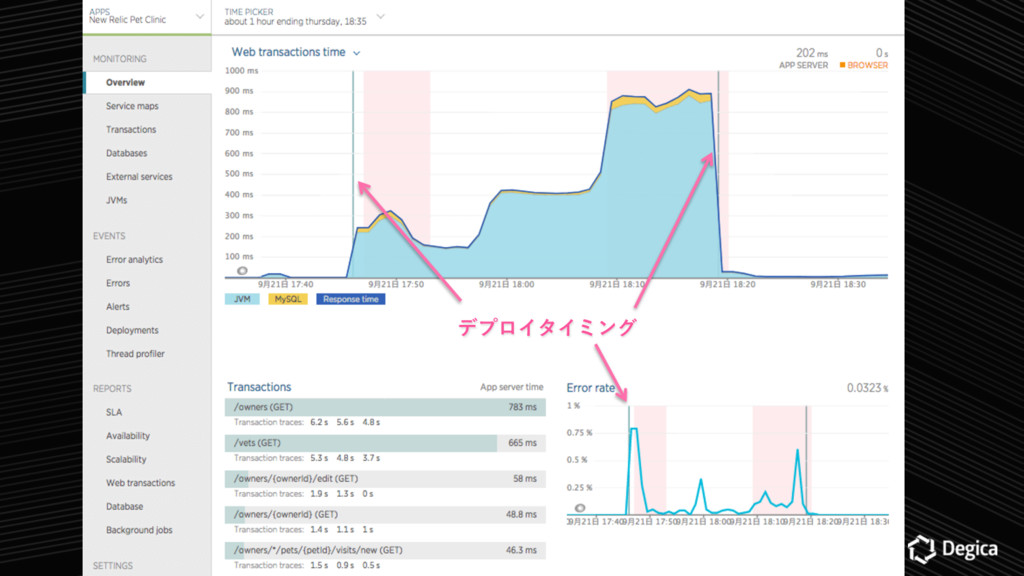Open the Time Picker chevron

(381, 16)
